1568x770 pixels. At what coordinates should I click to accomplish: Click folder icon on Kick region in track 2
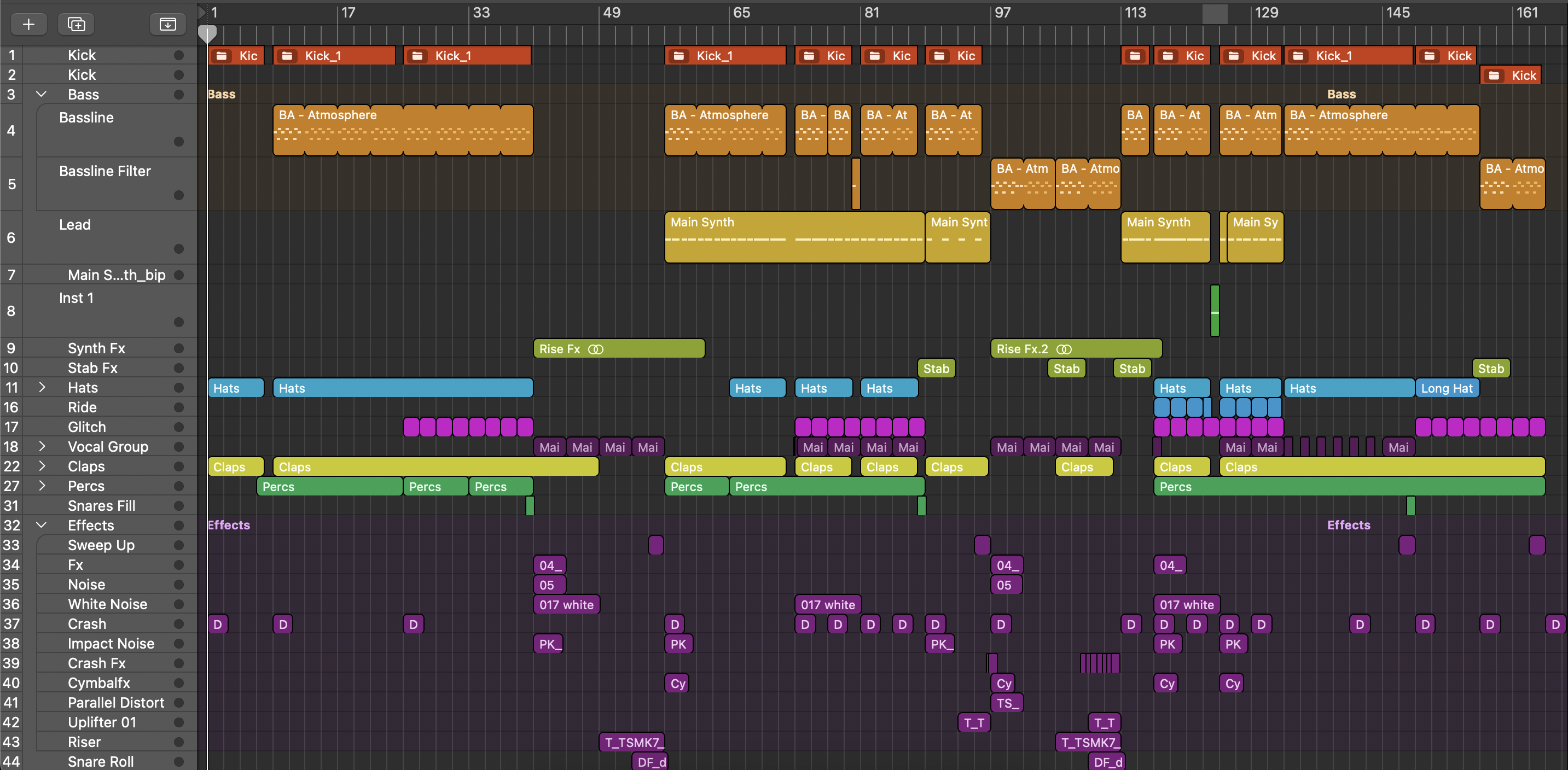(1494, 75)
